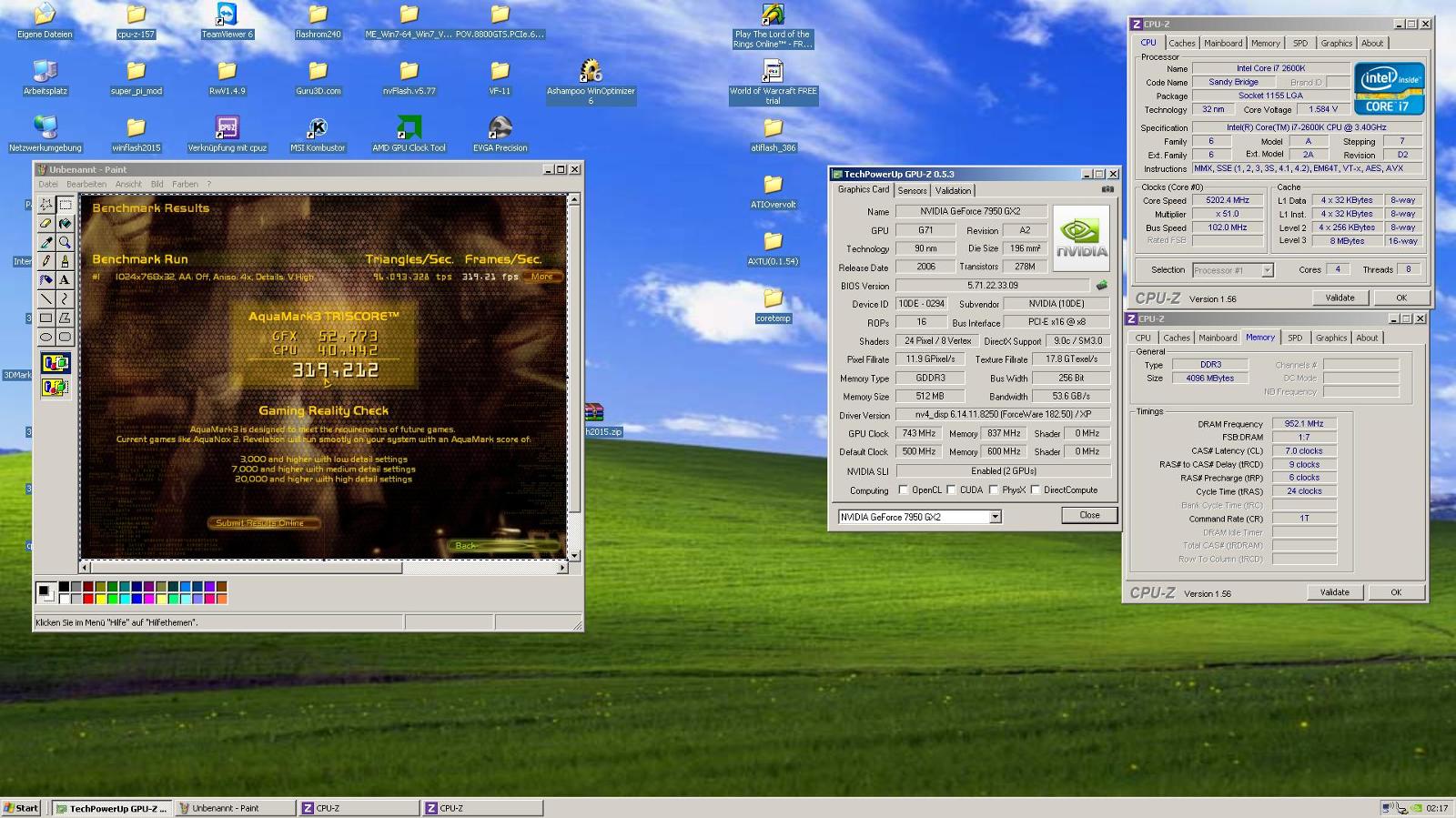Image resolution: width=1456 pixels, height=818 pixels.
Task: Click Validate in the lower CPU-Z memory window
Action: pos(1335,592)
